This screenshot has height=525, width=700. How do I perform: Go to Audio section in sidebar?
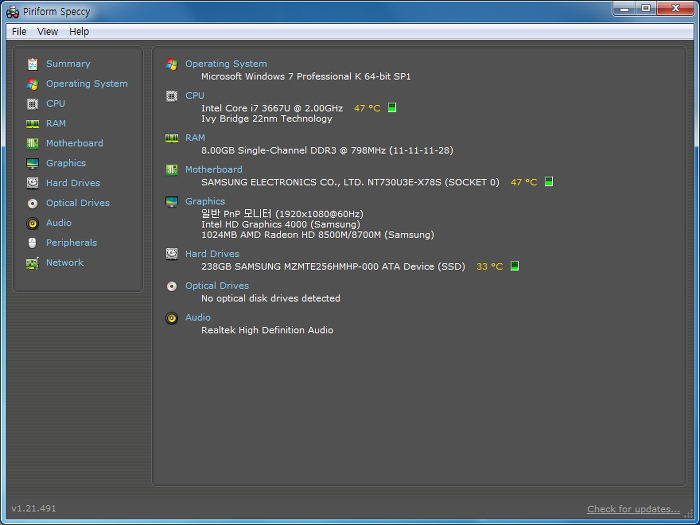[x=58, y=223]
